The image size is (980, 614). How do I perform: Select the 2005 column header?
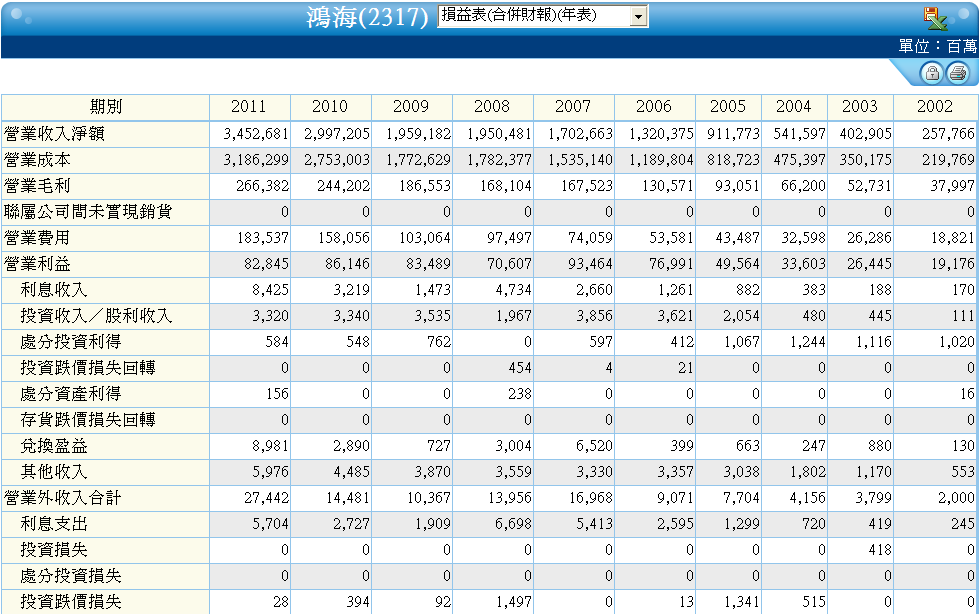[x=728, y=107]
